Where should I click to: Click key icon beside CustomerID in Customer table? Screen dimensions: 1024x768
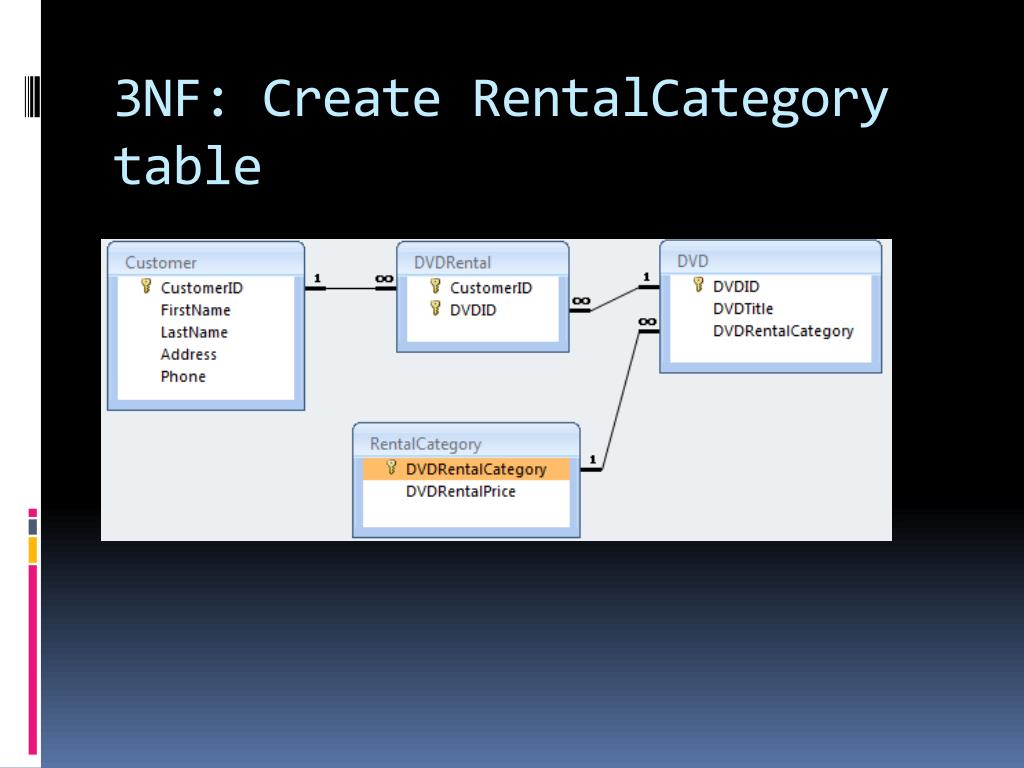146,287
